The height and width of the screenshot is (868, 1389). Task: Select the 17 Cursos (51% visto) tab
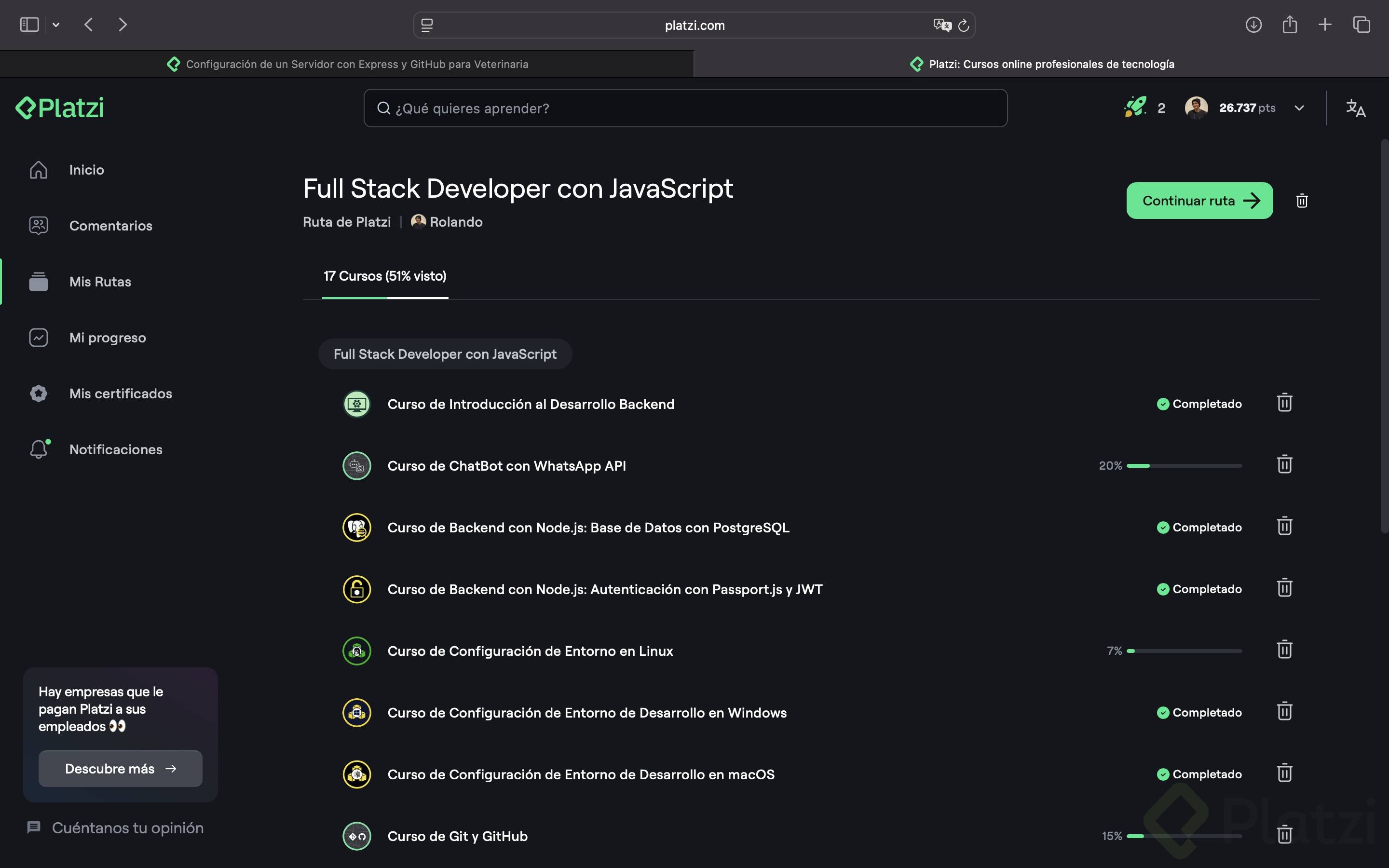click(384, 276)
